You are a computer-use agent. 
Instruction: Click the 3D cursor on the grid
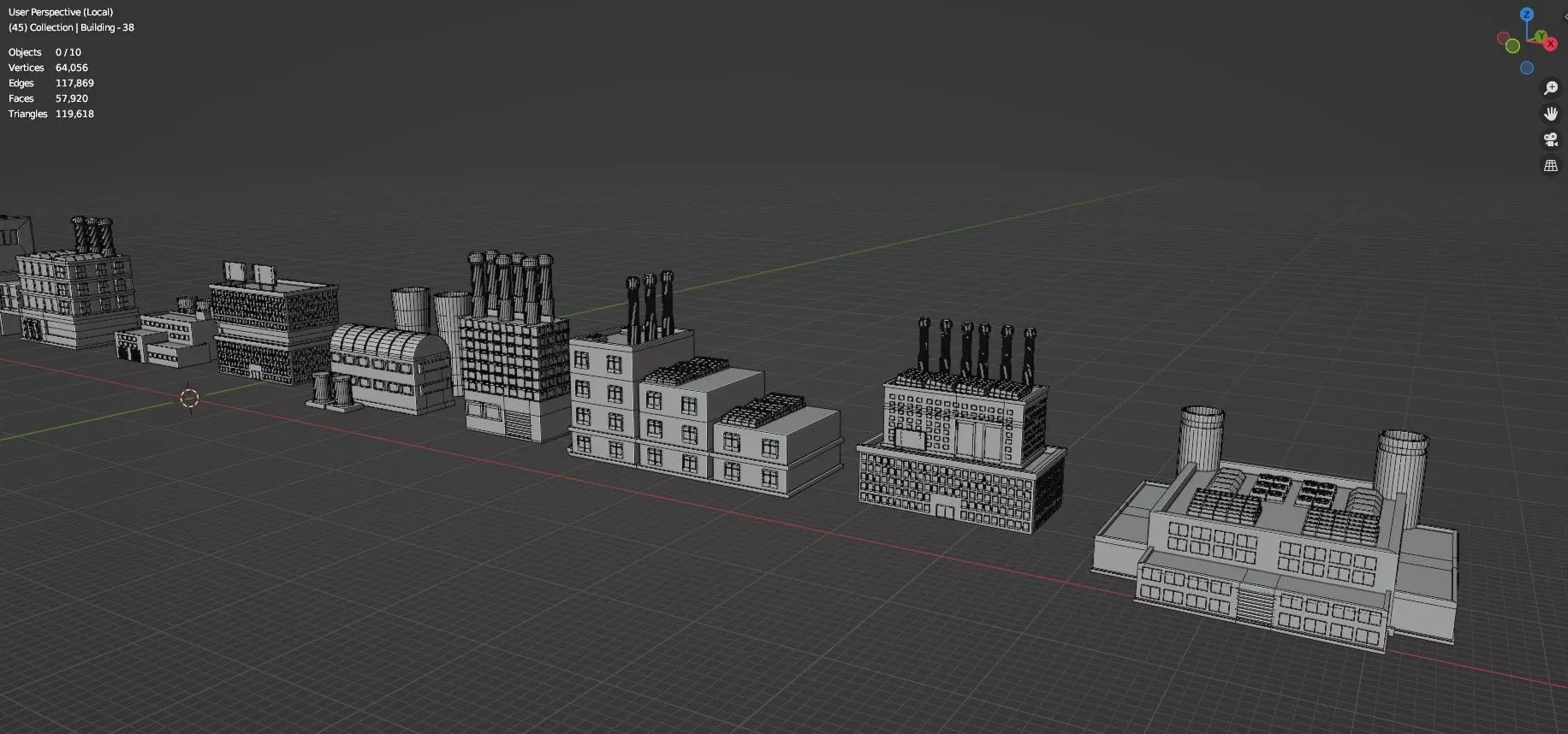pyautogui.click(x=190, y=398)
